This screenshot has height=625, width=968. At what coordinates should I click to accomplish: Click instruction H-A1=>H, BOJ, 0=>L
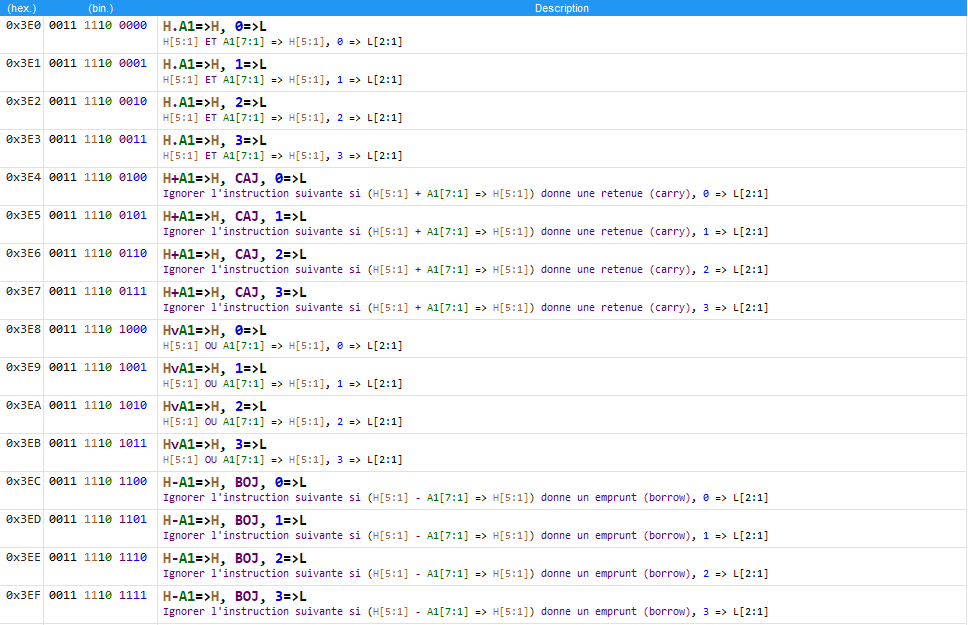tap(235, 482)
